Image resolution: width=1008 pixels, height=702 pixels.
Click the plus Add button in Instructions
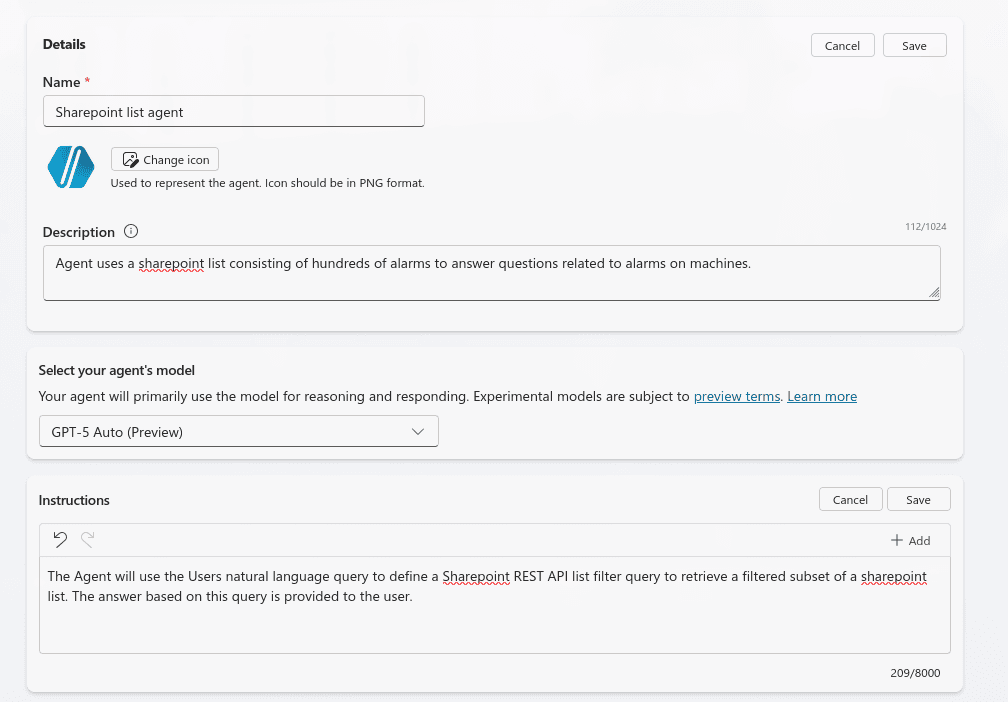pos(910,540)
